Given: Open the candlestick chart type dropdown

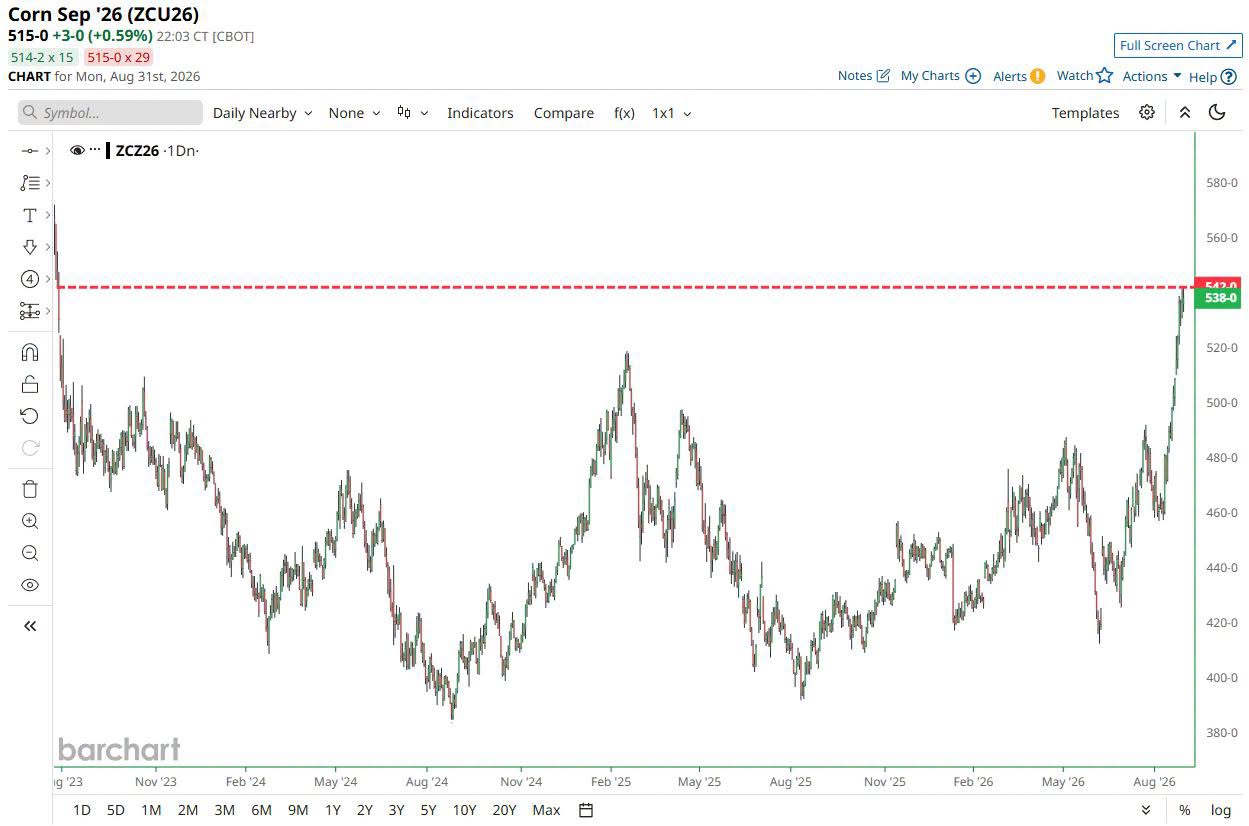Looking at the screenshot, I should pos(412,113).
